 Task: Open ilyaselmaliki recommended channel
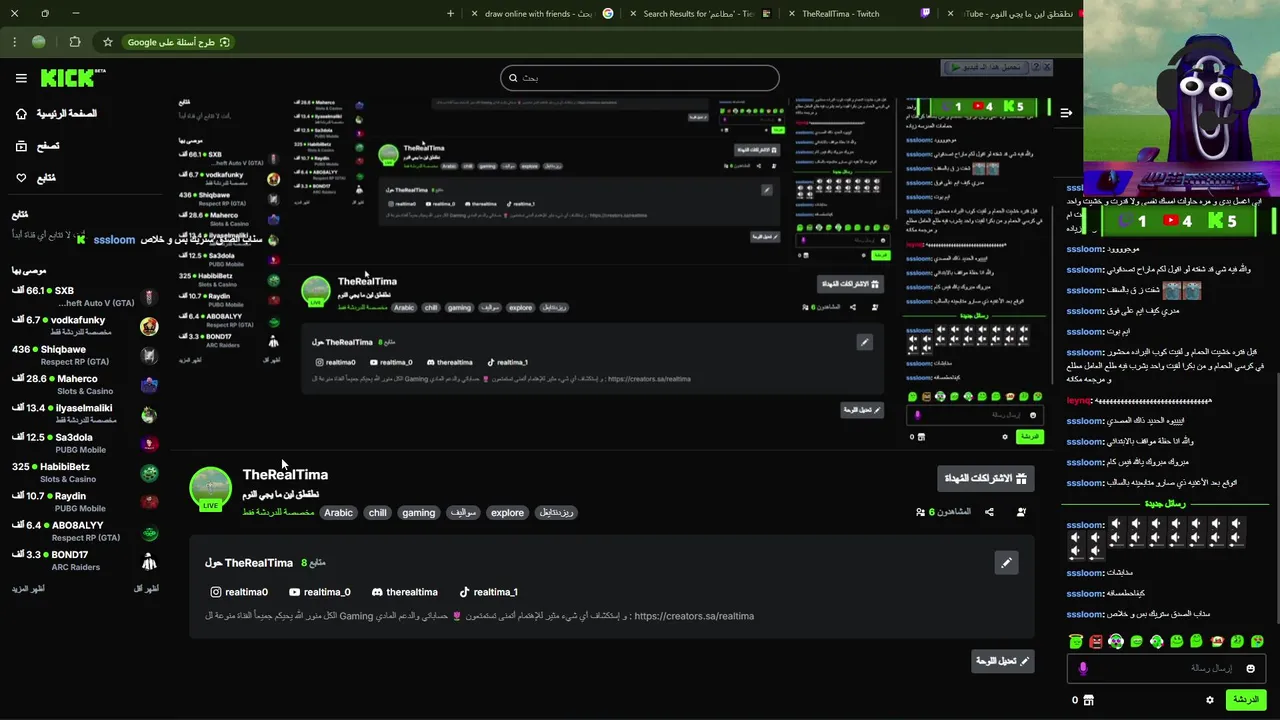click(85, 413)
